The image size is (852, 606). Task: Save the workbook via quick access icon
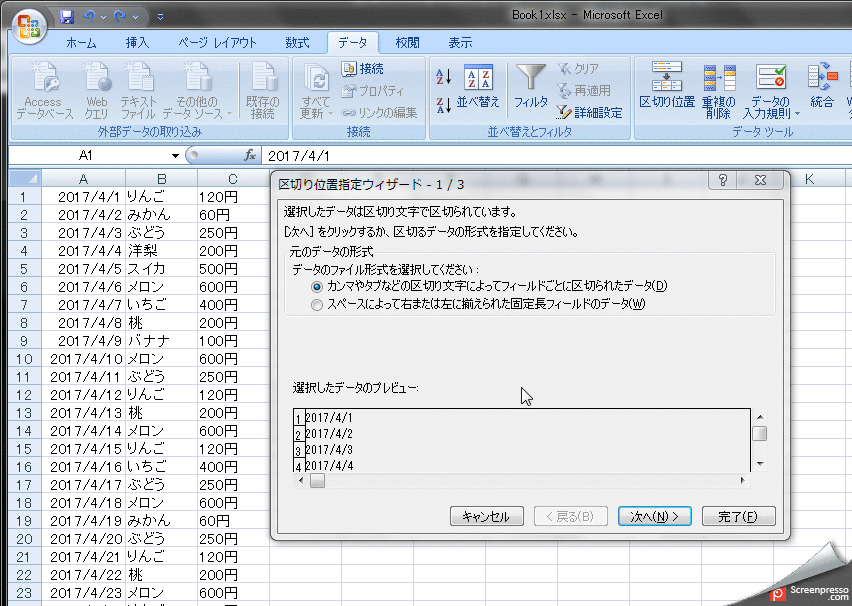(67, 17)
